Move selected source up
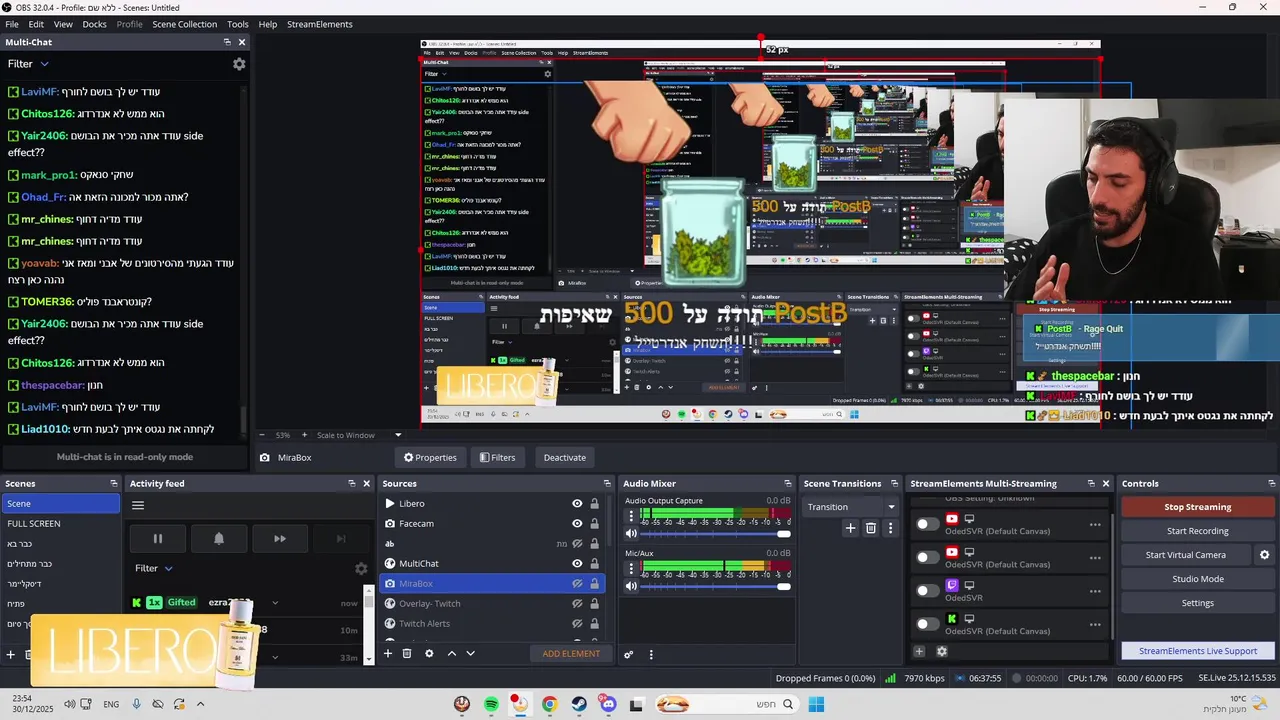The height and width of the screenshot is (720, 1280). [452, 654]
